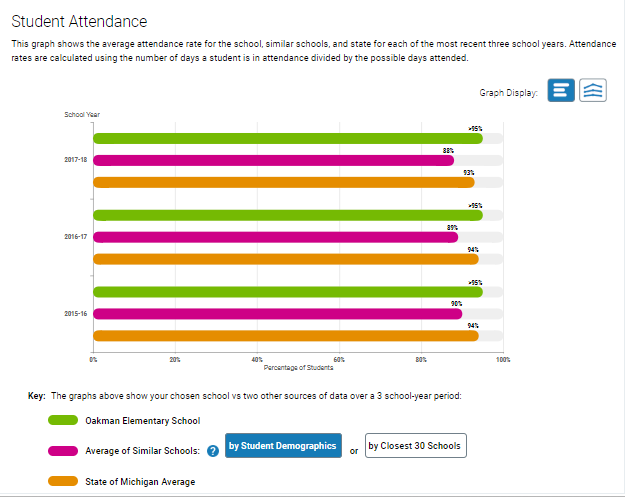Click the 2016-17 similar schools 89% bar
The image size is (625, 497).
click(x=275, y=237)
